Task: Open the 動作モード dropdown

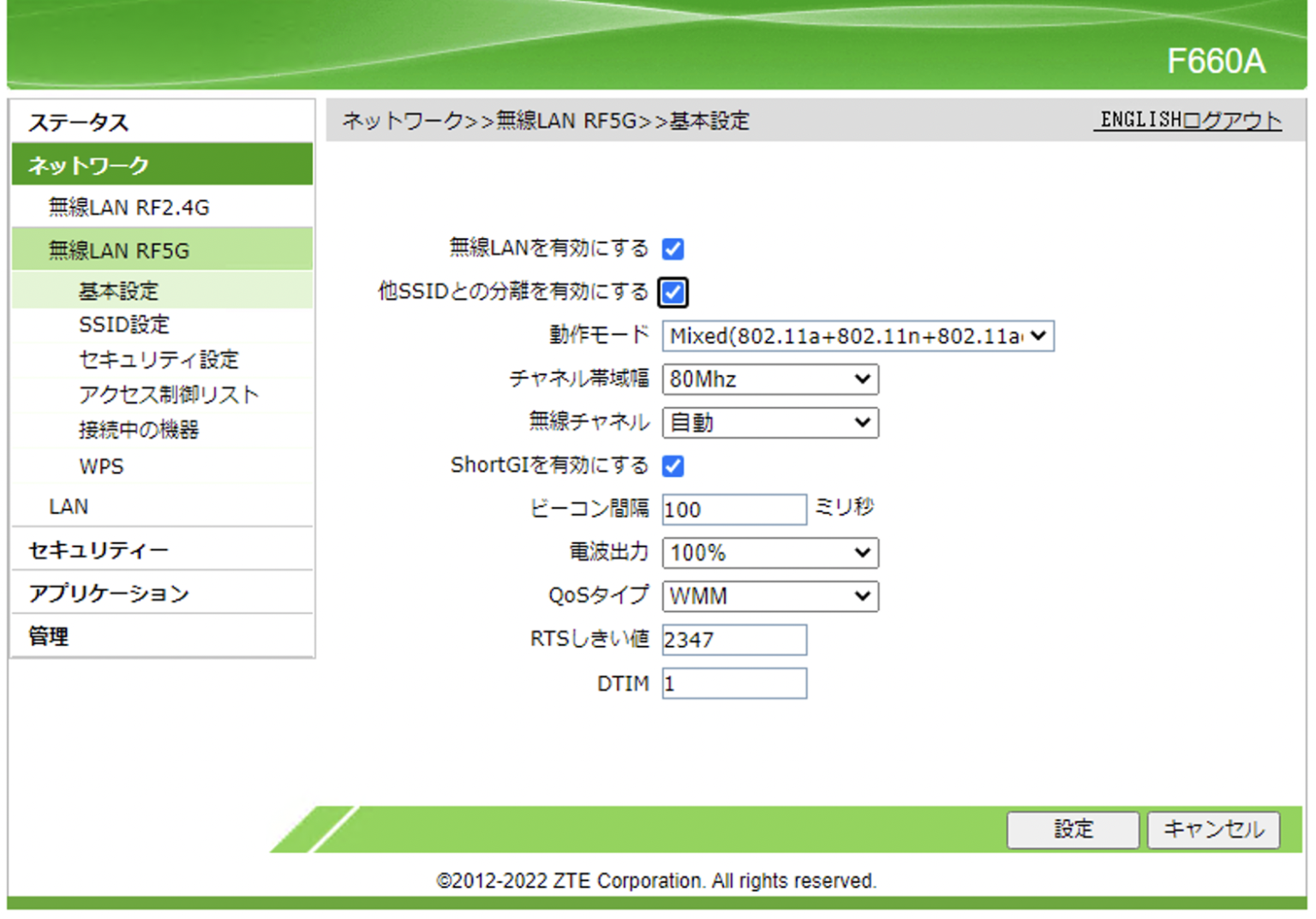Action: [858, 336]
